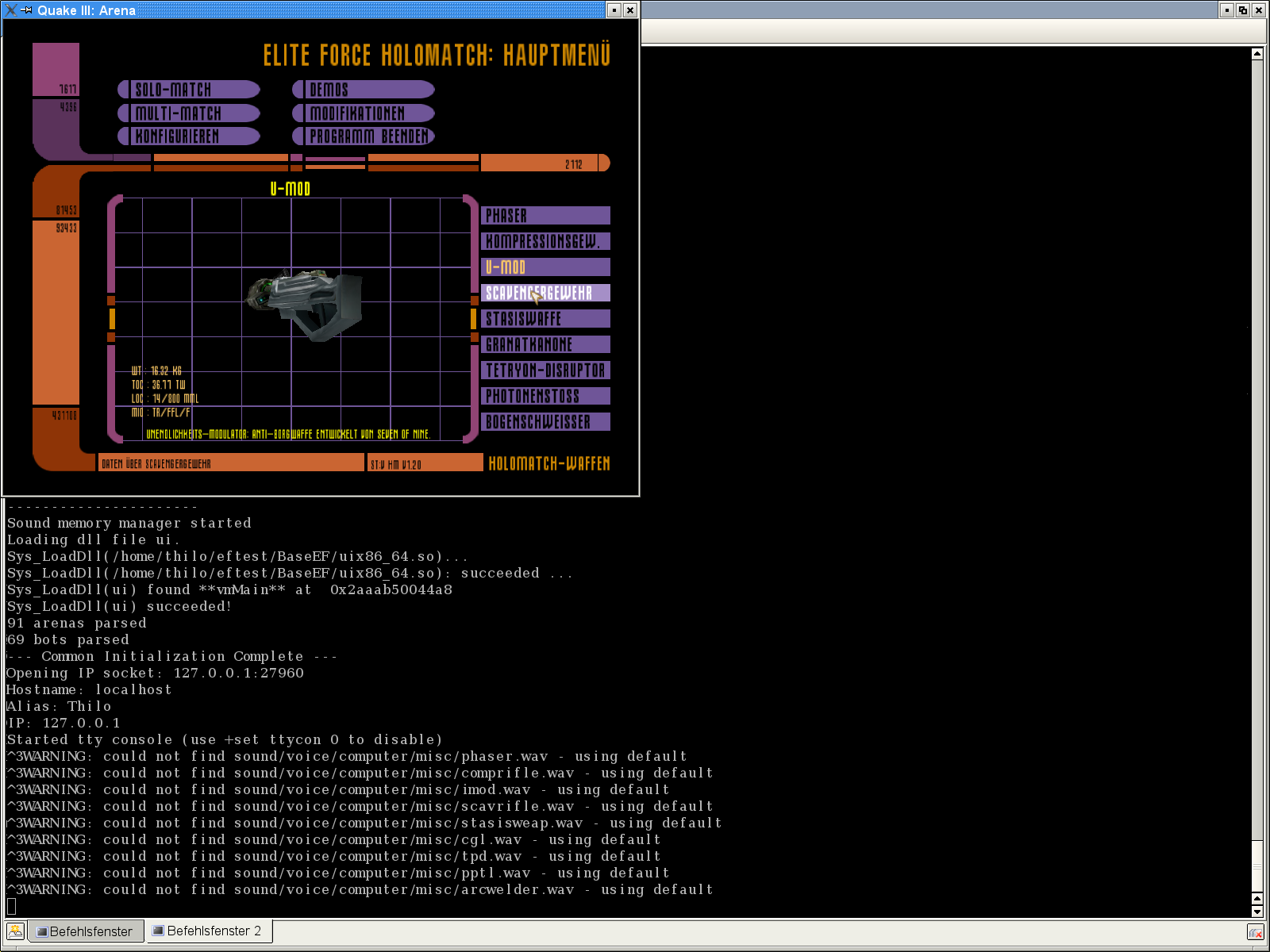
Task: Open the Konfigurieren settings menu
Action: click(189, 136)
